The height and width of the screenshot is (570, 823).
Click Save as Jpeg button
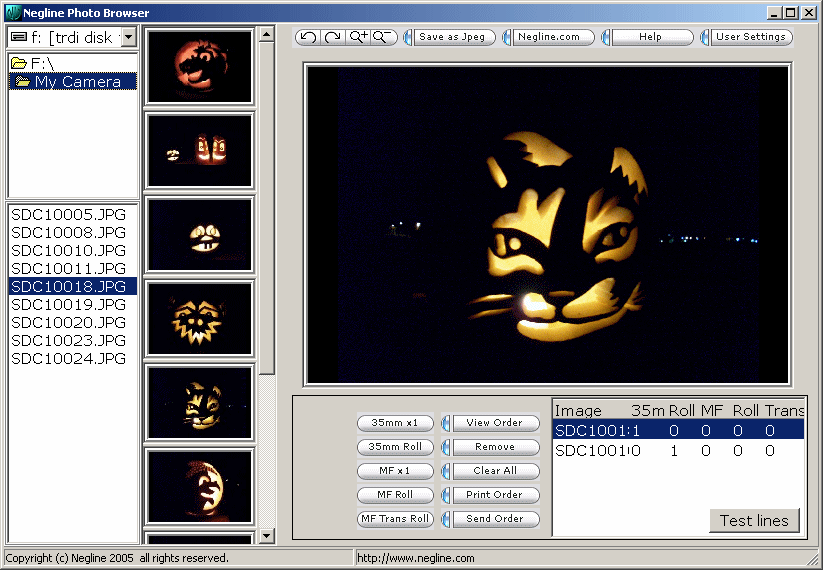(x=452, y=37)
